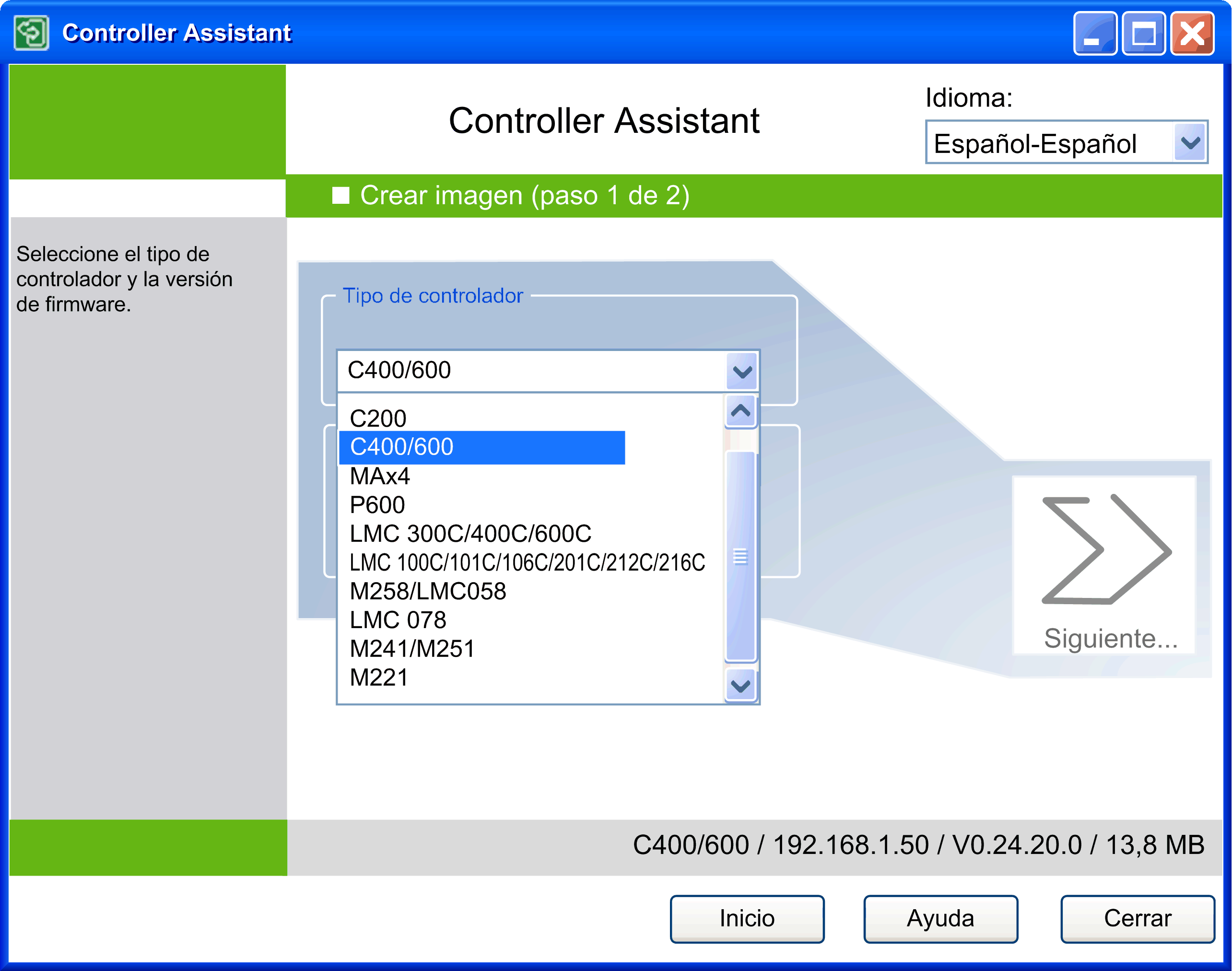Image resolution: width=1232 pixels, height=971 pixels.
Task: Click the controller list scrollbar thumb
Action: 740,556
